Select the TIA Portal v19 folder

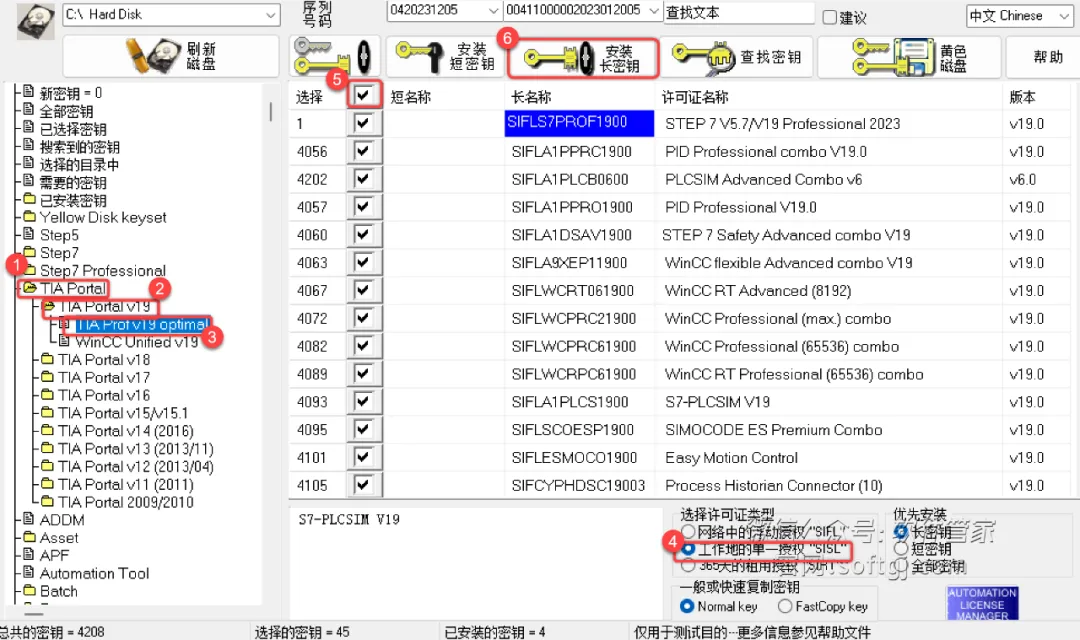pos(105,307)
